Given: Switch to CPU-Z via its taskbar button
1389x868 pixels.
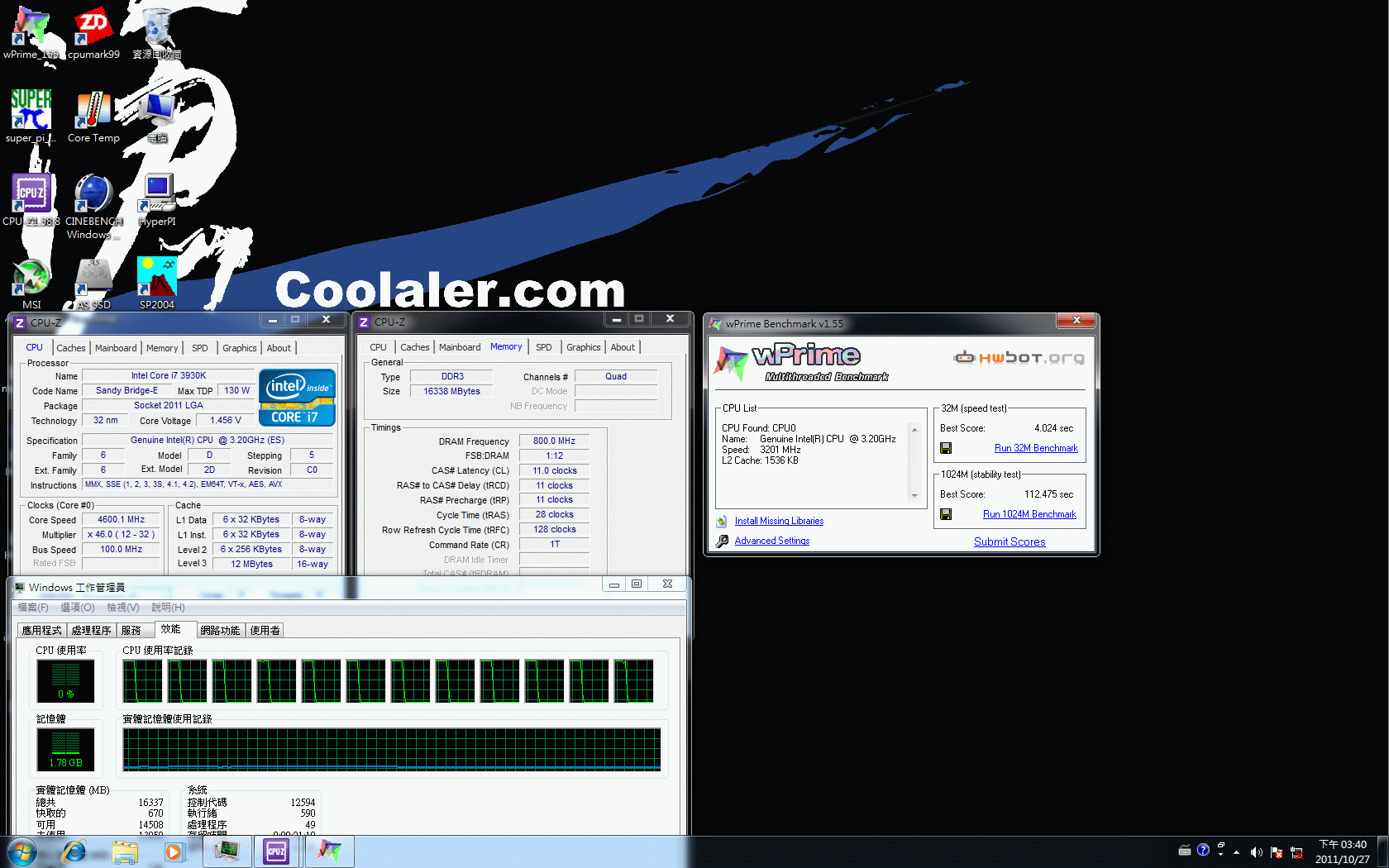Looking at the screenshot, I should tap(276, 851).
